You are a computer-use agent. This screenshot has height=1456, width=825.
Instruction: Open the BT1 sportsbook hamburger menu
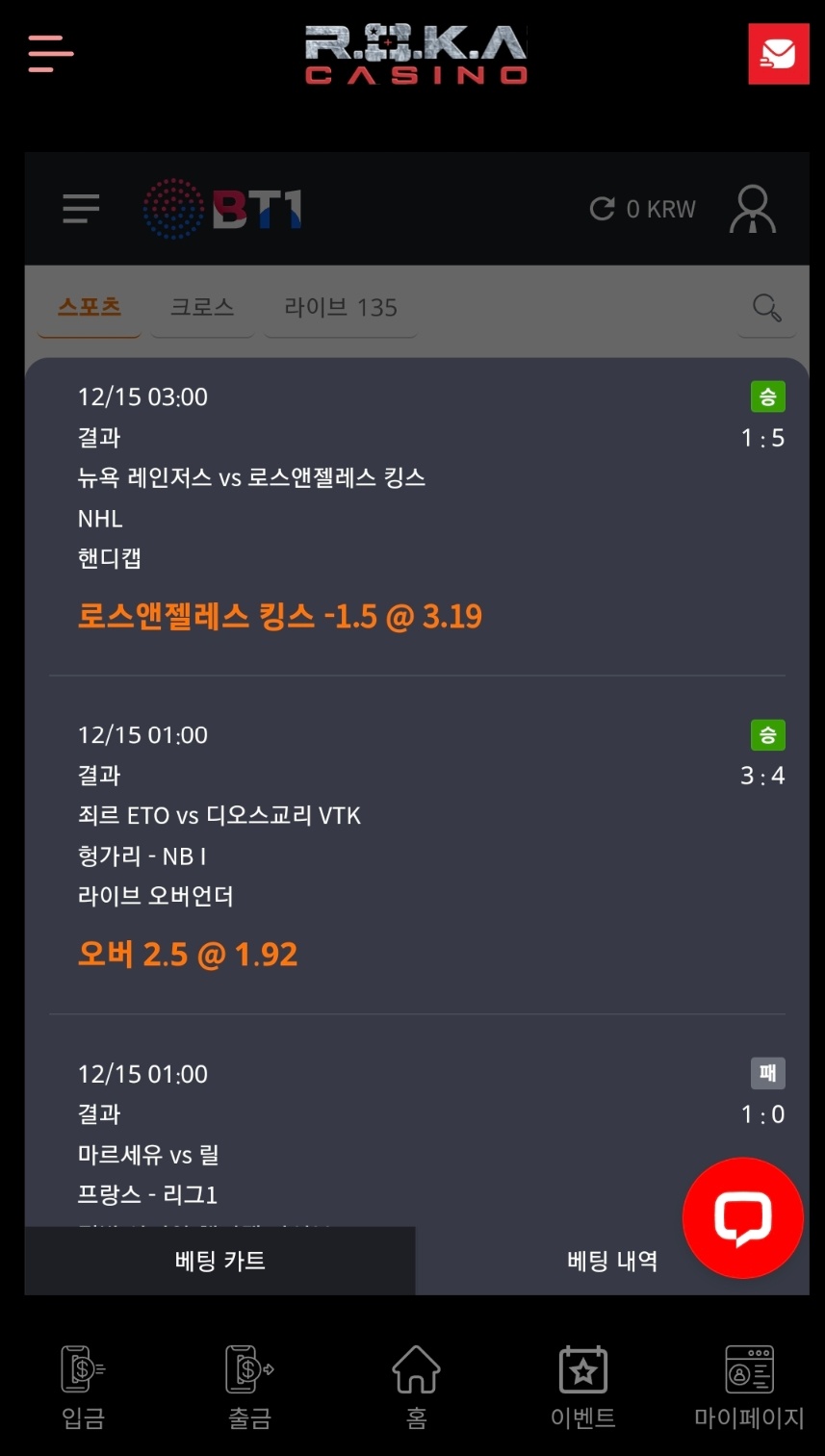[81, 209]
